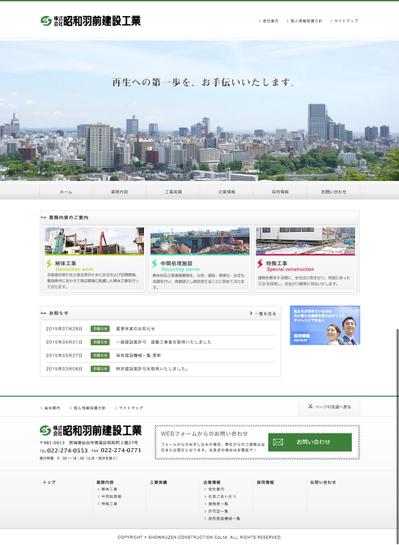This screenshot has height=545, width=399.
Task: Open 業務内容 in the main navigation bar
Action: [x=120, y=192]
